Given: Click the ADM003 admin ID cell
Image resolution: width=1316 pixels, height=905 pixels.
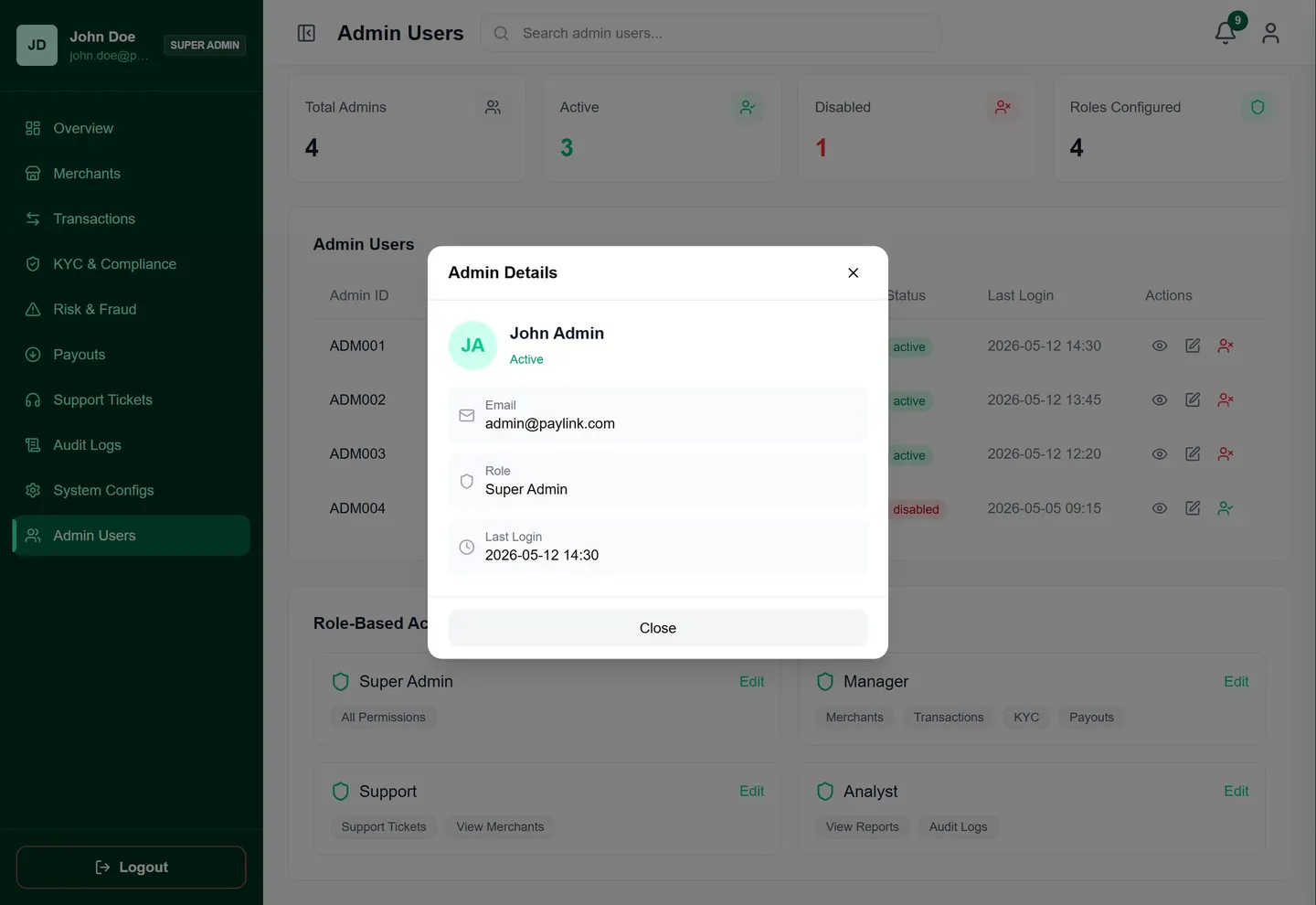Looking at the screenshot, I should 357,453.
